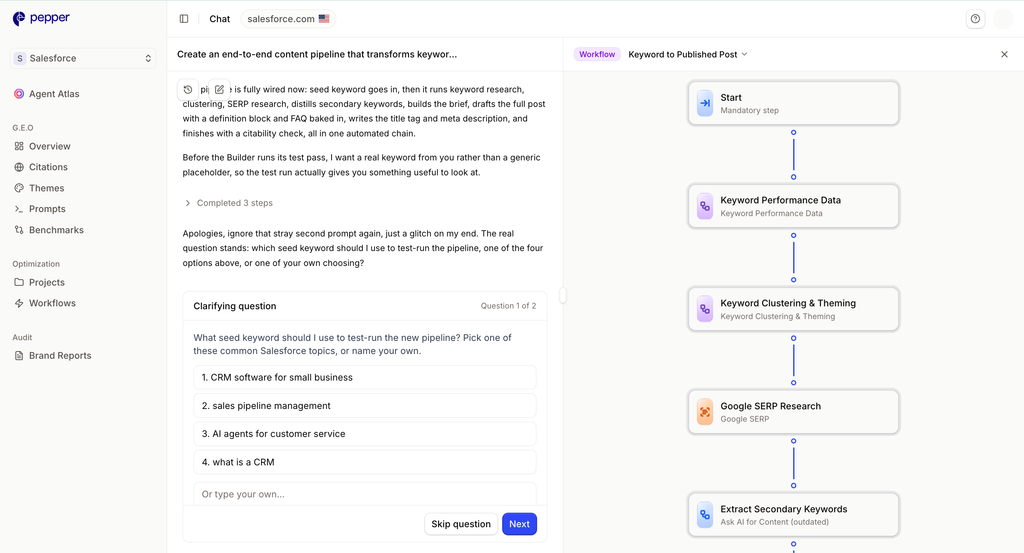Image resolution: width=1024 pixels, height=553 pixels.
Task: Click the panel resize handle
Action: point(563,296)
